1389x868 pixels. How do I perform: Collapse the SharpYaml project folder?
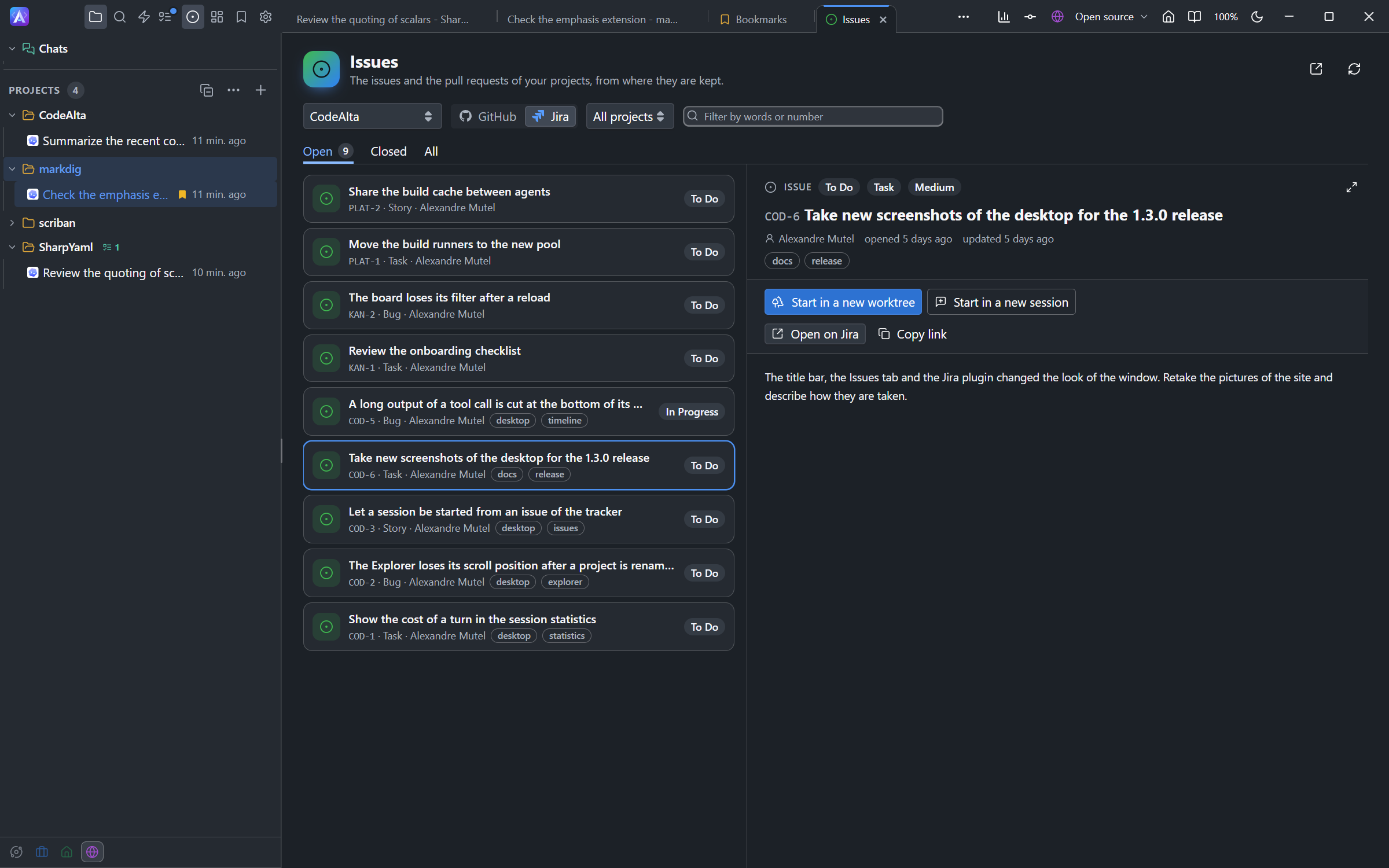click(x=12, y=247)
